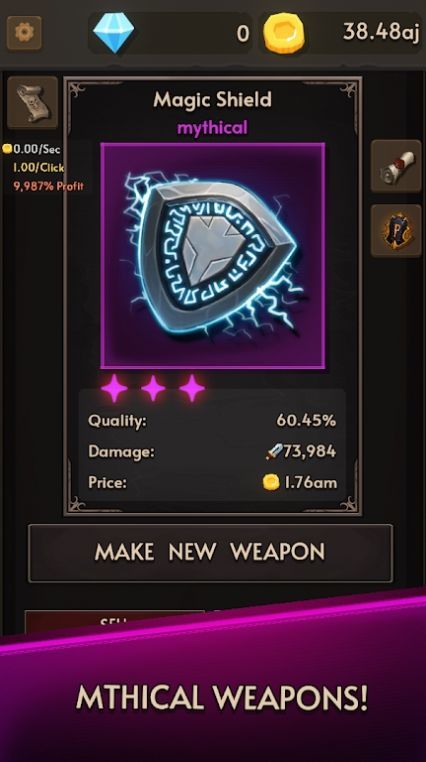Open the settings gear icon
This screenshot has height=762, width=426.
coord(24,33)
